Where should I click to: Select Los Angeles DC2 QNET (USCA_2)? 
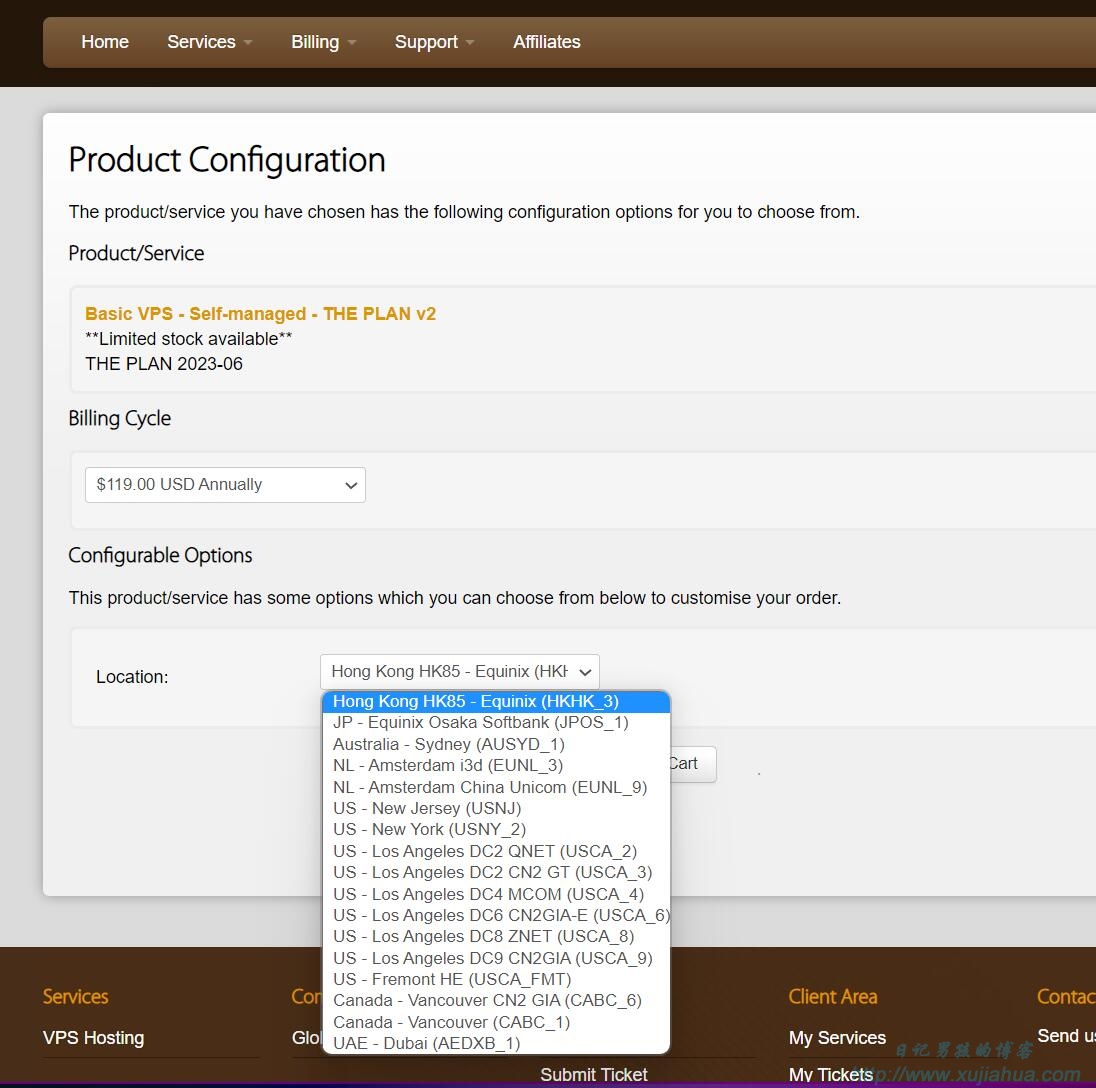click(x=496, y=851)
